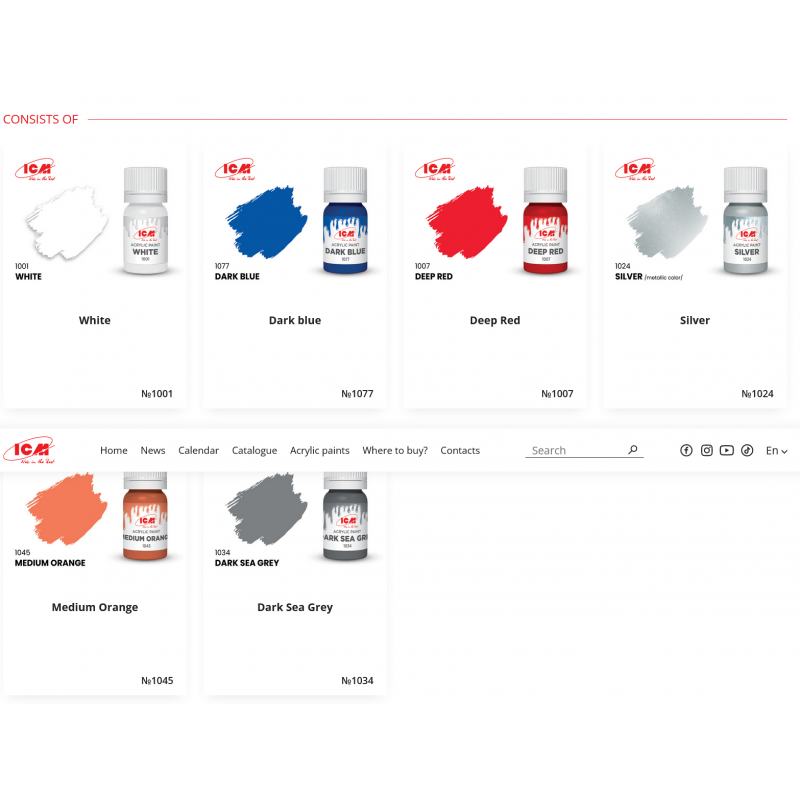Open the Where to buy? link
This screenshot has width=800, height=800.
click(x=395, y=451)
